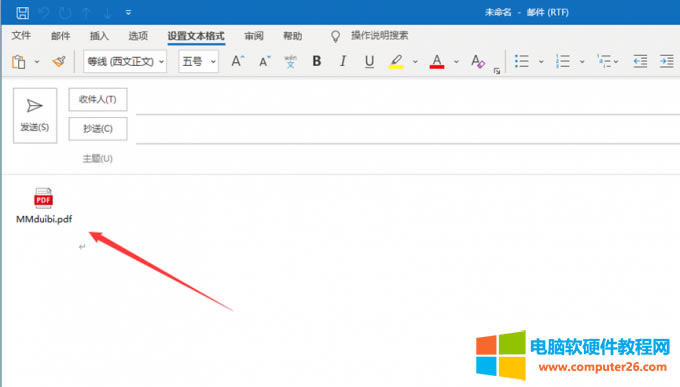Open the font size dropdown 五号

[198, 62]
